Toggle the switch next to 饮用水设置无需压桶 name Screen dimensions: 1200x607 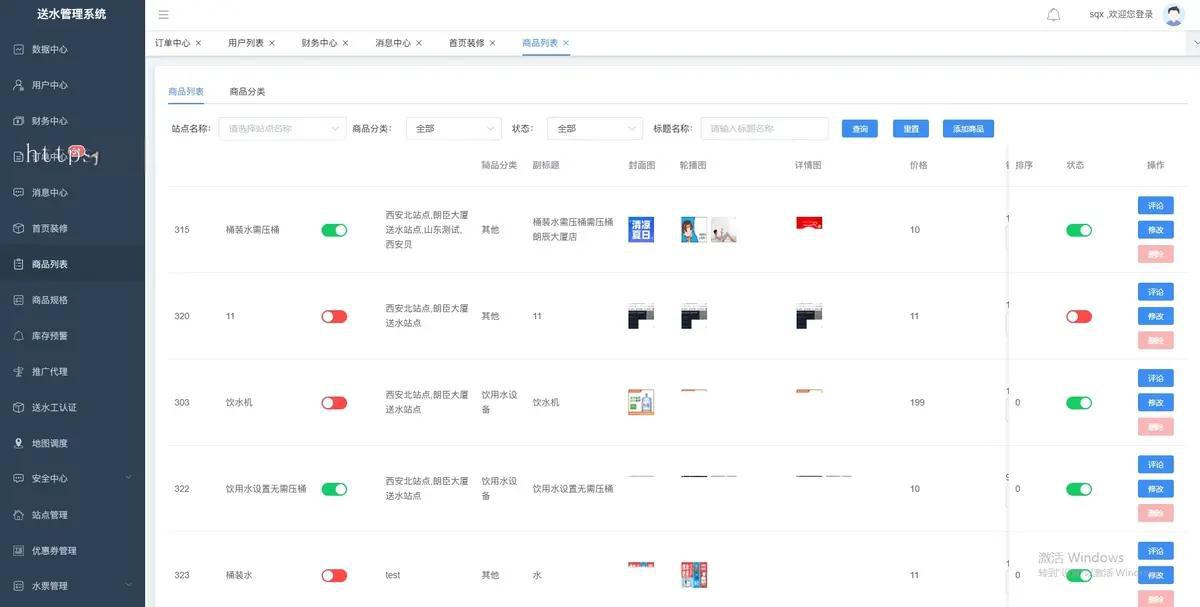click(334, 489)
